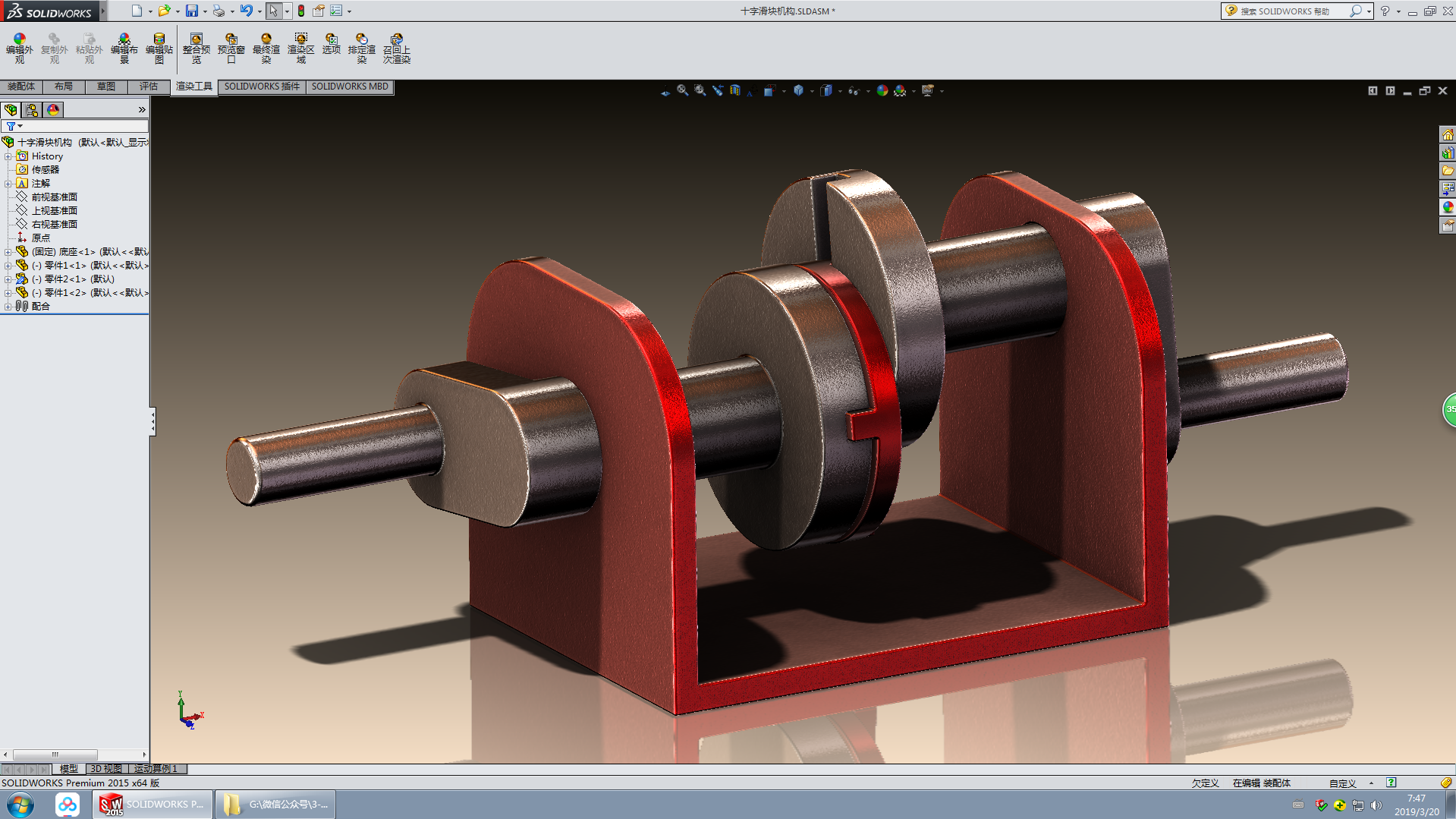
Task: Switch to the 3D 视图 bottom tab
Action: click(x=106, y=769)
